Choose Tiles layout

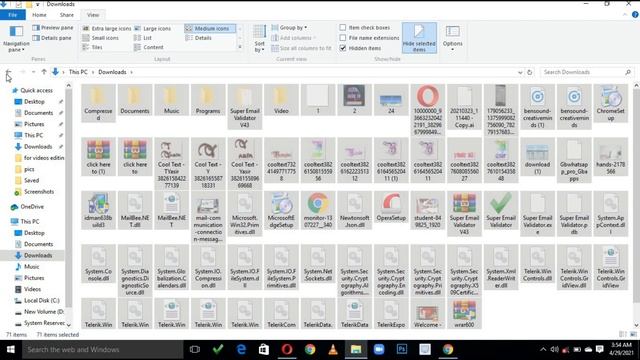click(x=92, y=47)
